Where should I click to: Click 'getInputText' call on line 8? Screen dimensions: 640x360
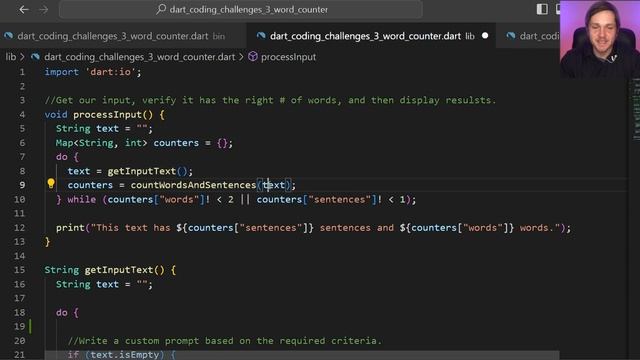coord(142,171)
